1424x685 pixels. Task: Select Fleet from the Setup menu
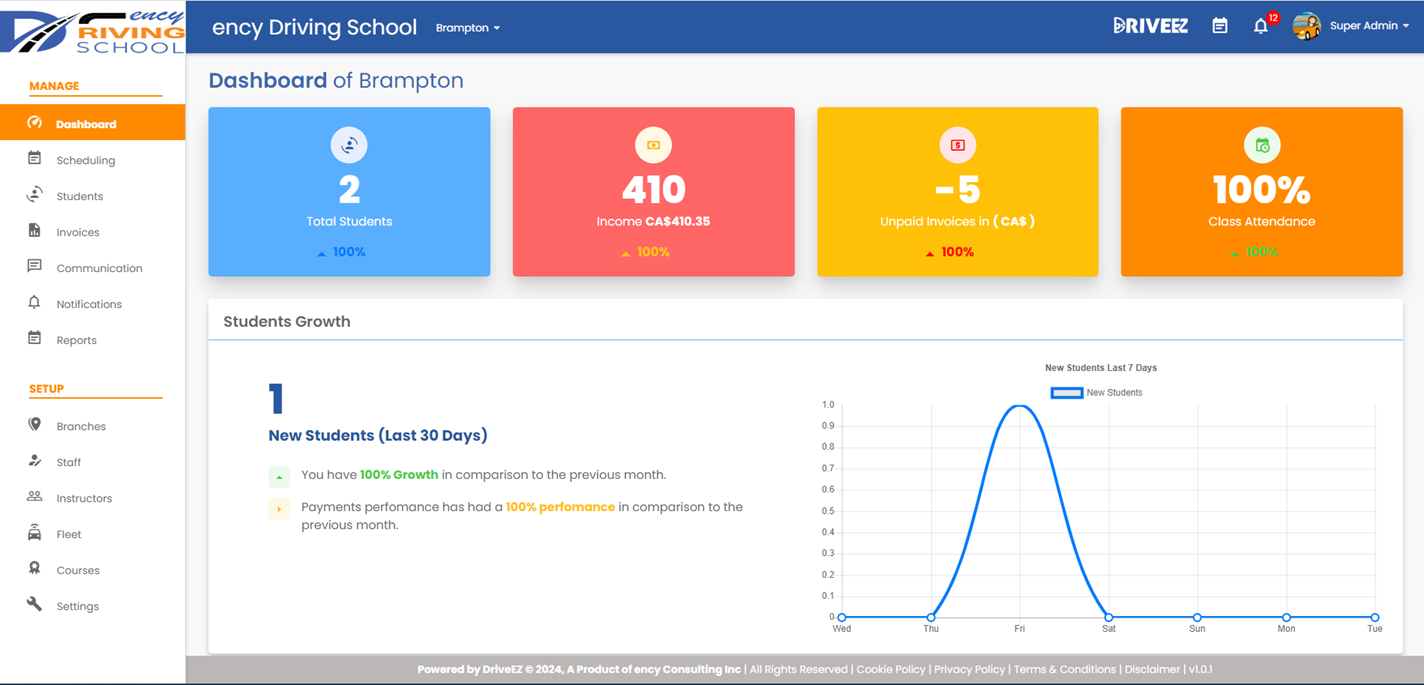69,533
